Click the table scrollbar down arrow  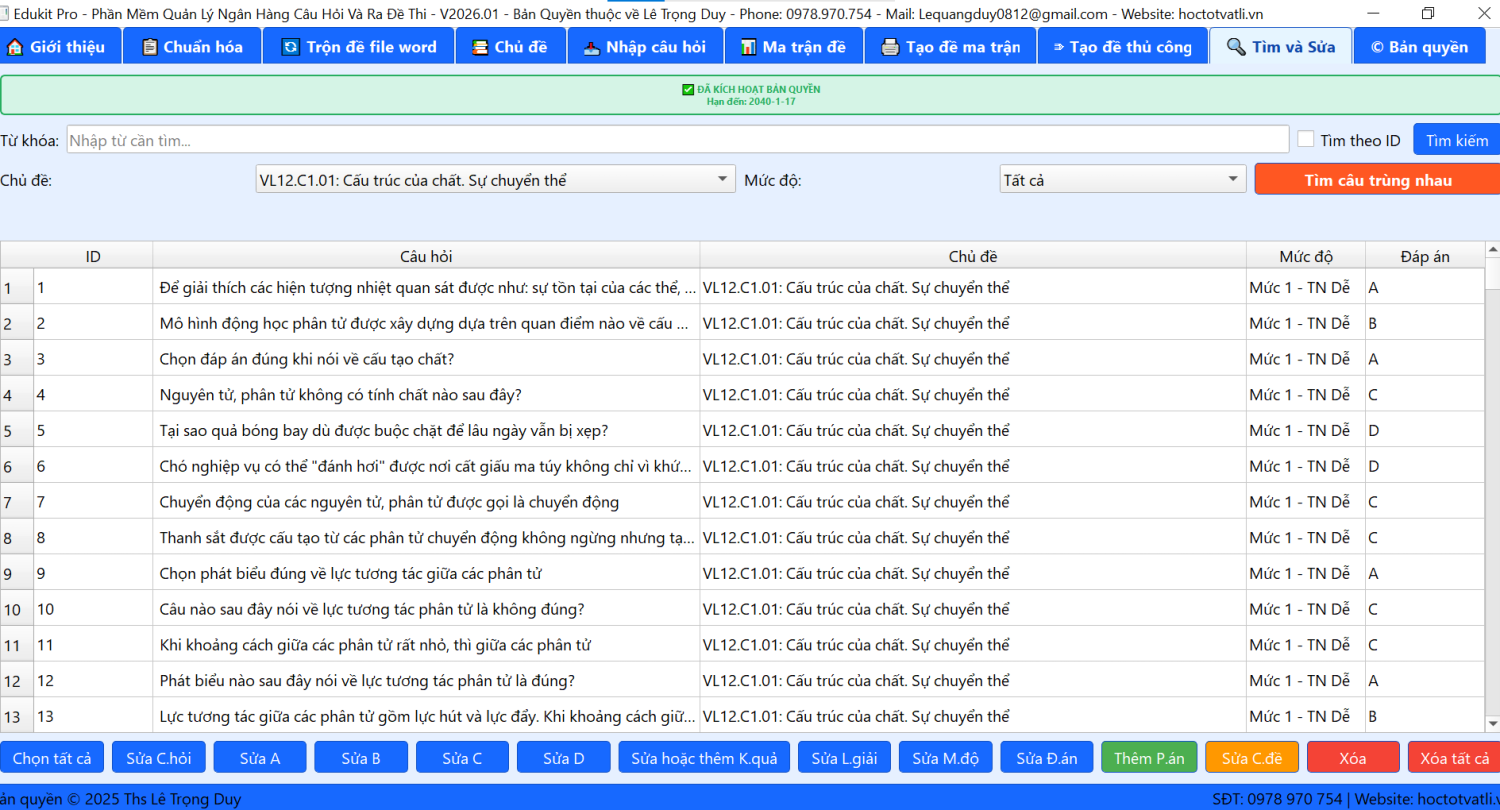(1492, 724)
